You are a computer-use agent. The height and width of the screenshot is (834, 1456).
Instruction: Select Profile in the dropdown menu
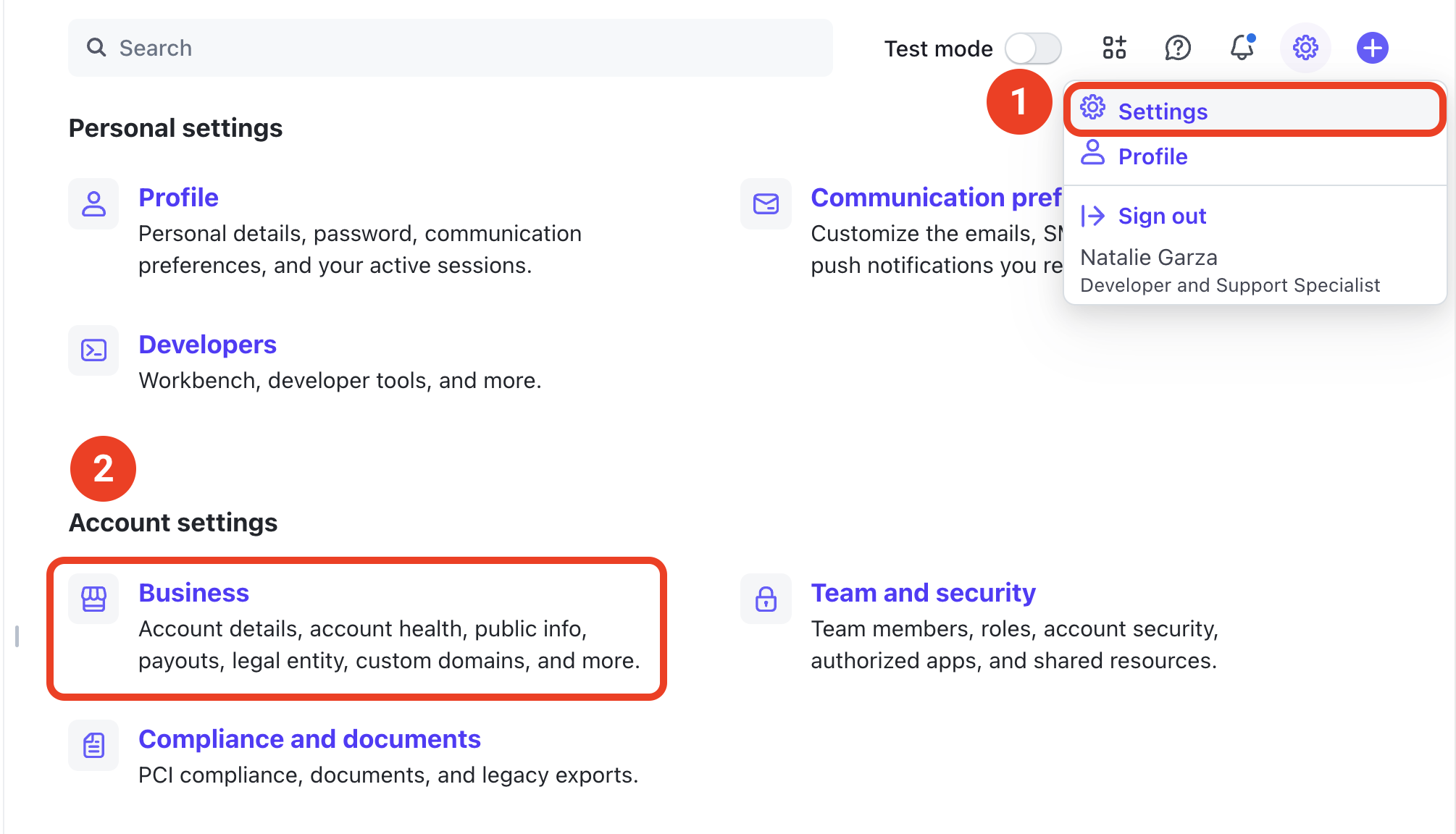point(1152,156)
